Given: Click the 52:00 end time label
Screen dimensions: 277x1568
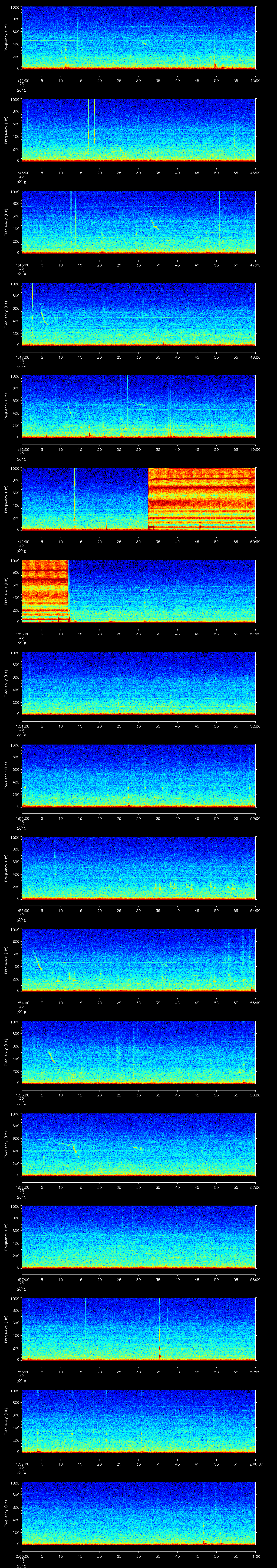Looking at the screenshot, I should pos(256,726).
